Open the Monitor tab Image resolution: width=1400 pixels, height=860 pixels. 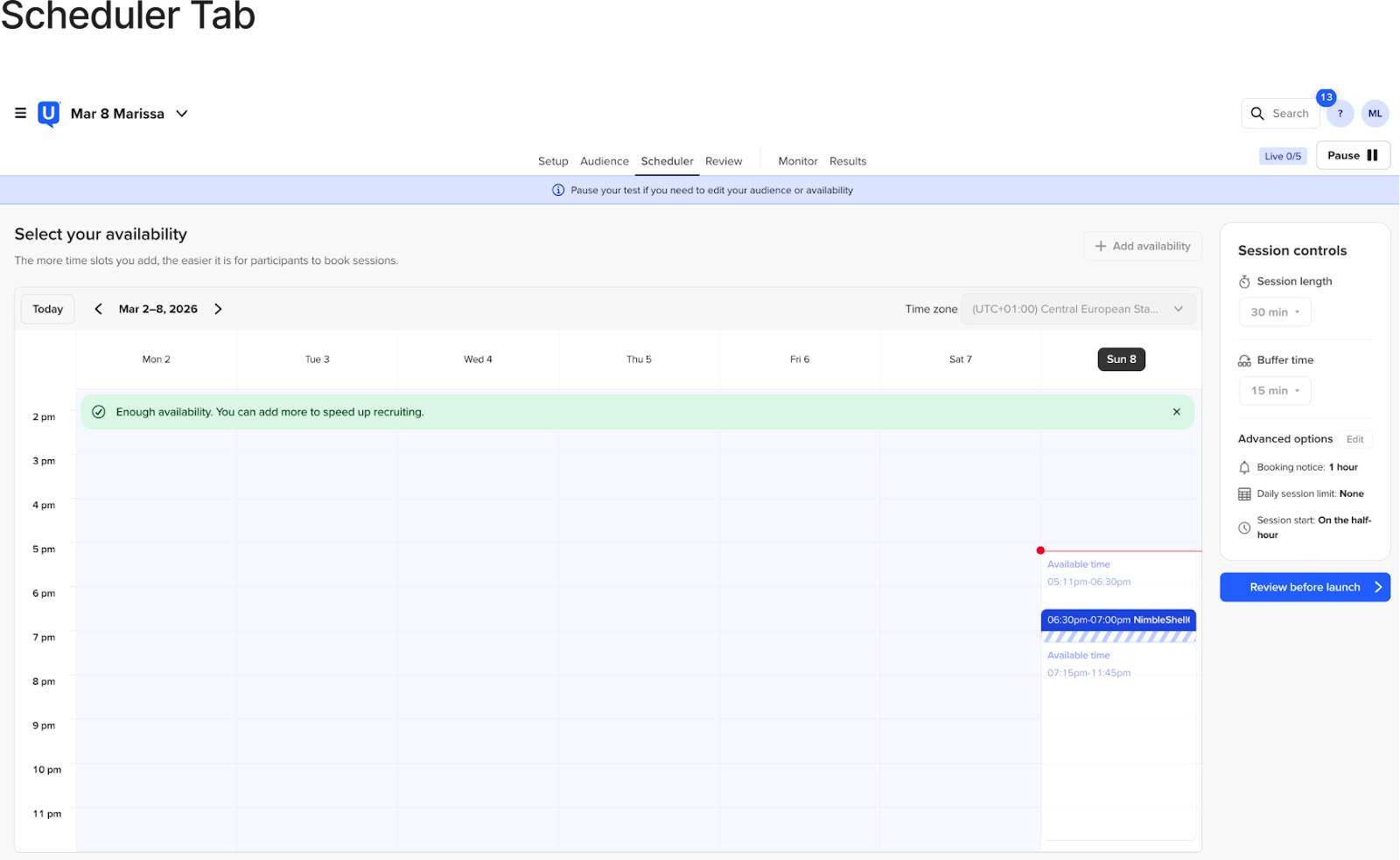point(797,161)
